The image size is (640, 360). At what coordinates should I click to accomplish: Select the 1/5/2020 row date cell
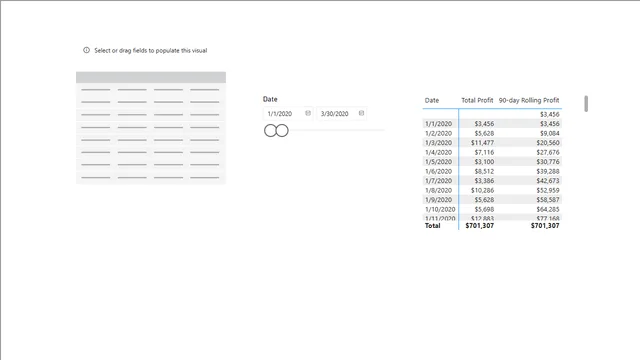tap(438, 162)
